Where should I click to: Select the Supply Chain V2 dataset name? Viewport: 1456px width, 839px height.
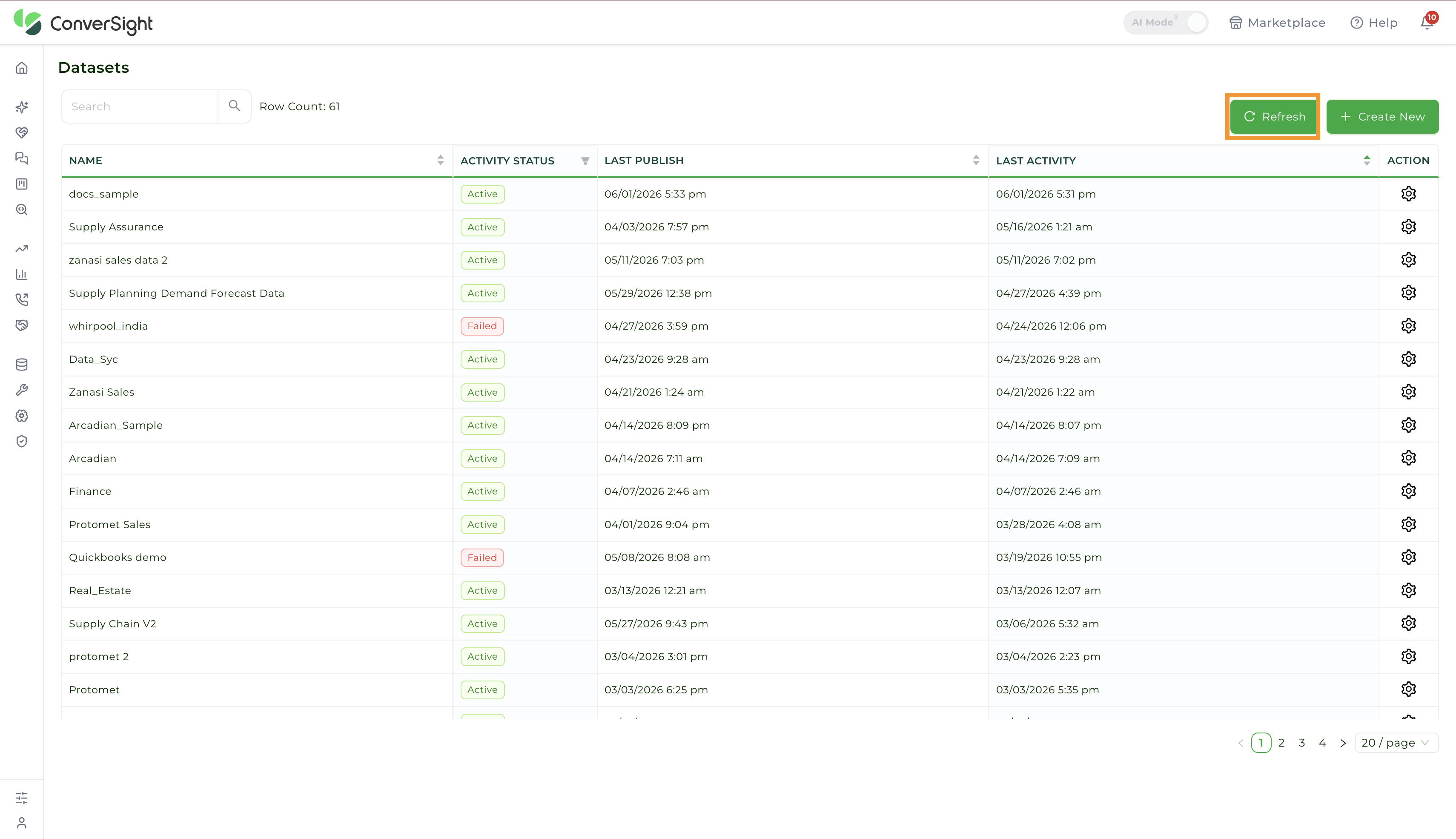113,624
